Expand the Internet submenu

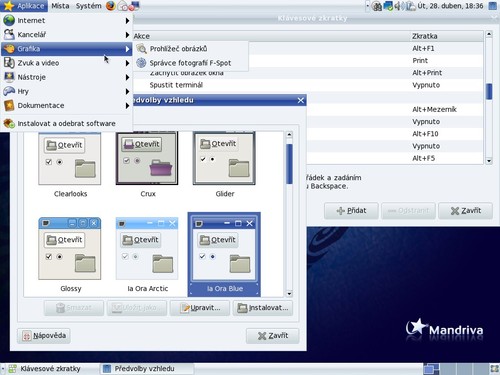coord(67,20)
